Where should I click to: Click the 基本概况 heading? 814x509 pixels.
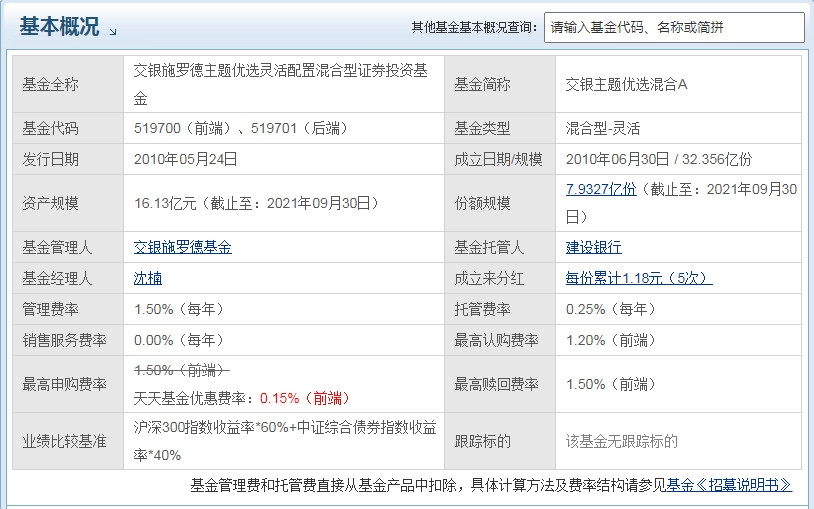coord(59,26)
